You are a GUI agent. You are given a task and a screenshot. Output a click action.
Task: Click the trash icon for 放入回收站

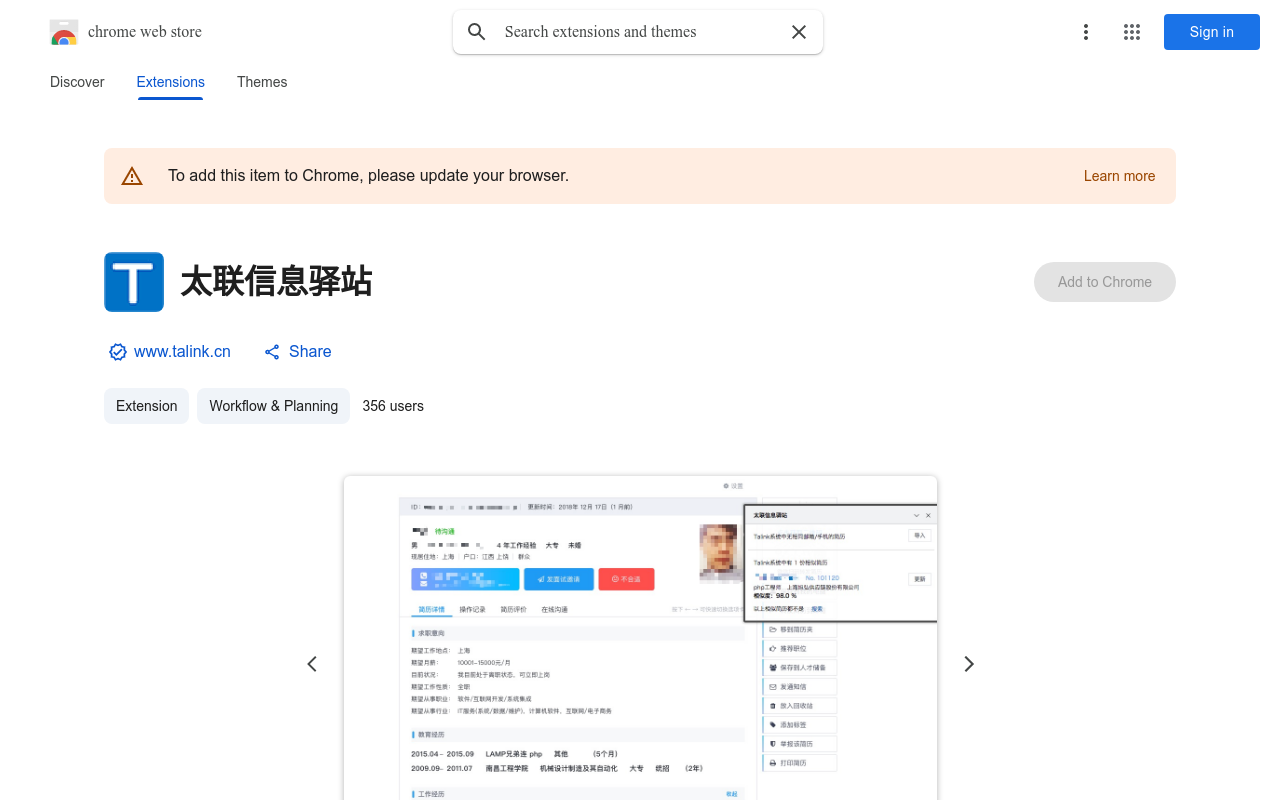[773, 705]
